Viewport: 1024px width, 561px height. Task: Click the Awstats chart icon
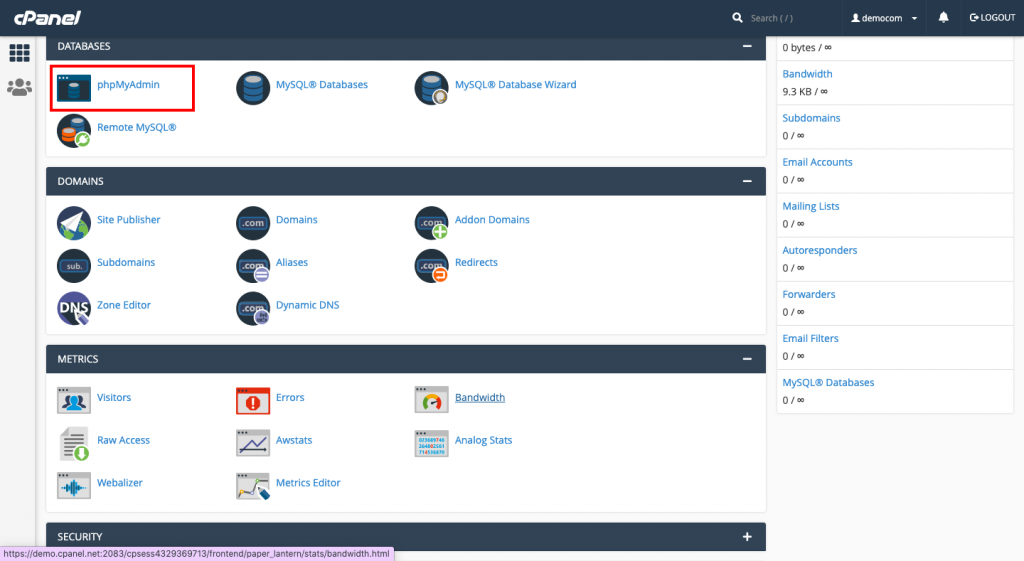253,443
